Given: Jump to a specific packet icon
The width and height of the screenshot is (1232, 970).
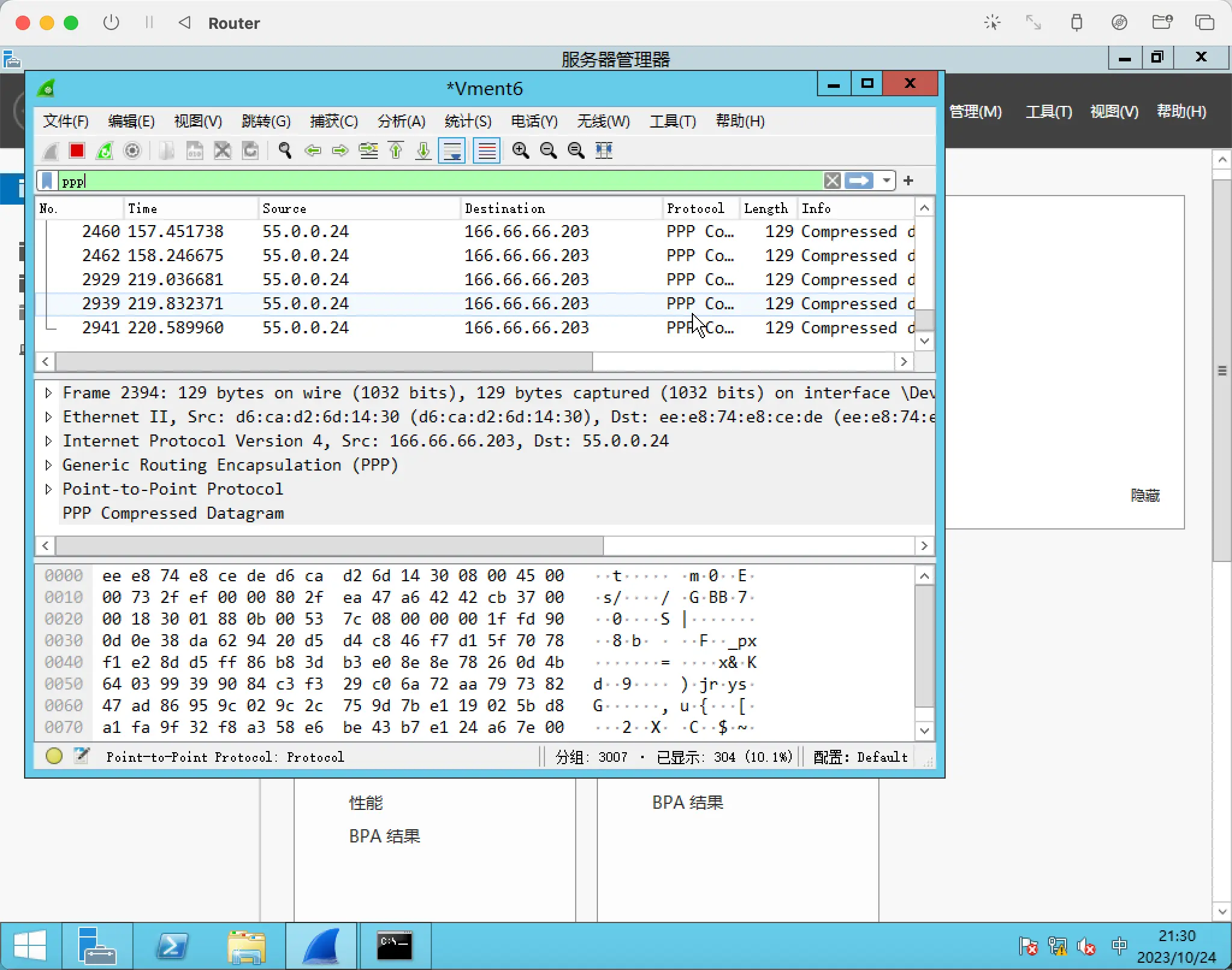Looking at the screenshot, I should tap(368, 150).
